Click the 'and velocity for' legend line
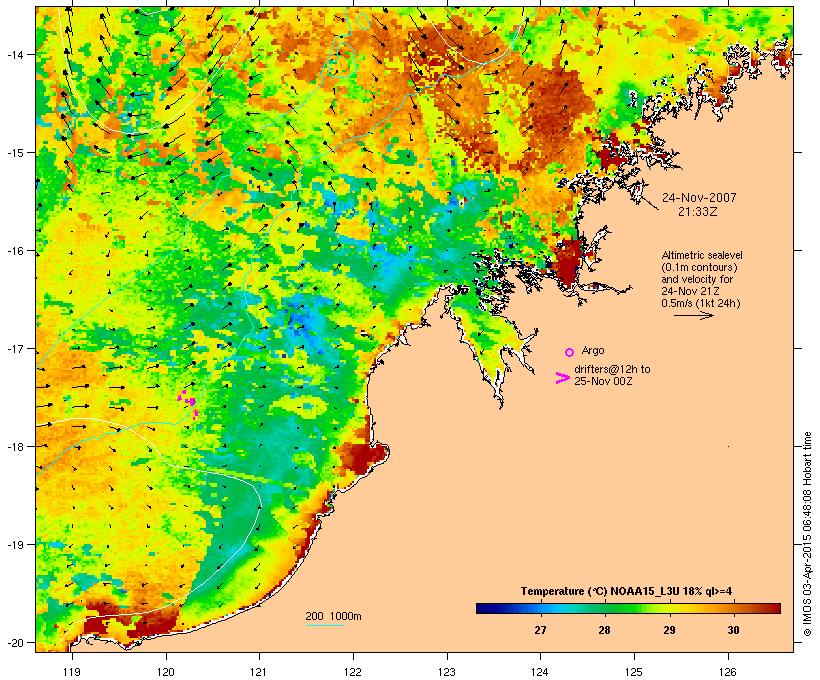This screenshot has height=680, width=820. [x=697, y=279]
